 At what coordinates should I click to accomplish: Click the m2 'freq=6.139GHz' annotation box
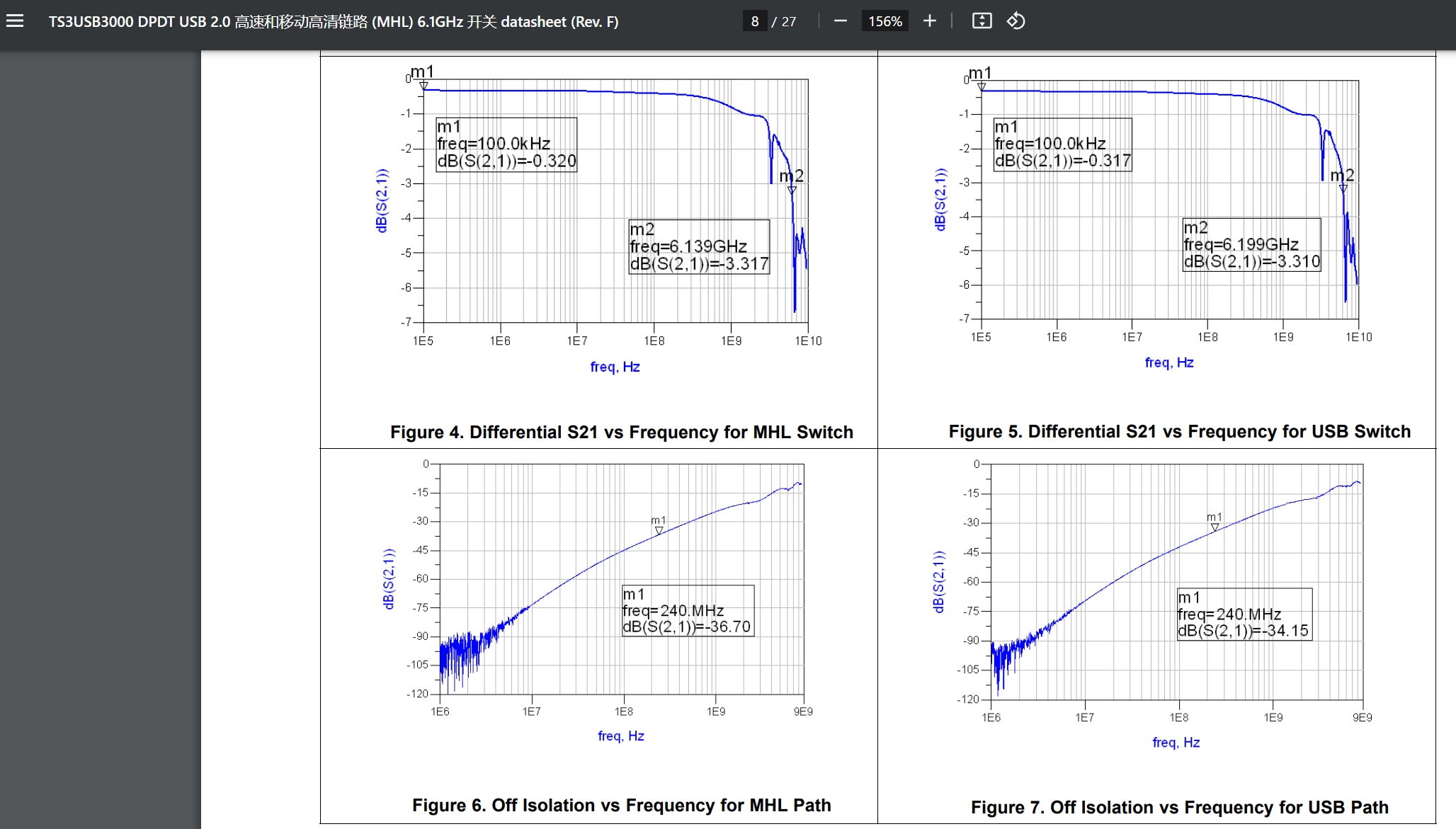(x=699, y=247)
